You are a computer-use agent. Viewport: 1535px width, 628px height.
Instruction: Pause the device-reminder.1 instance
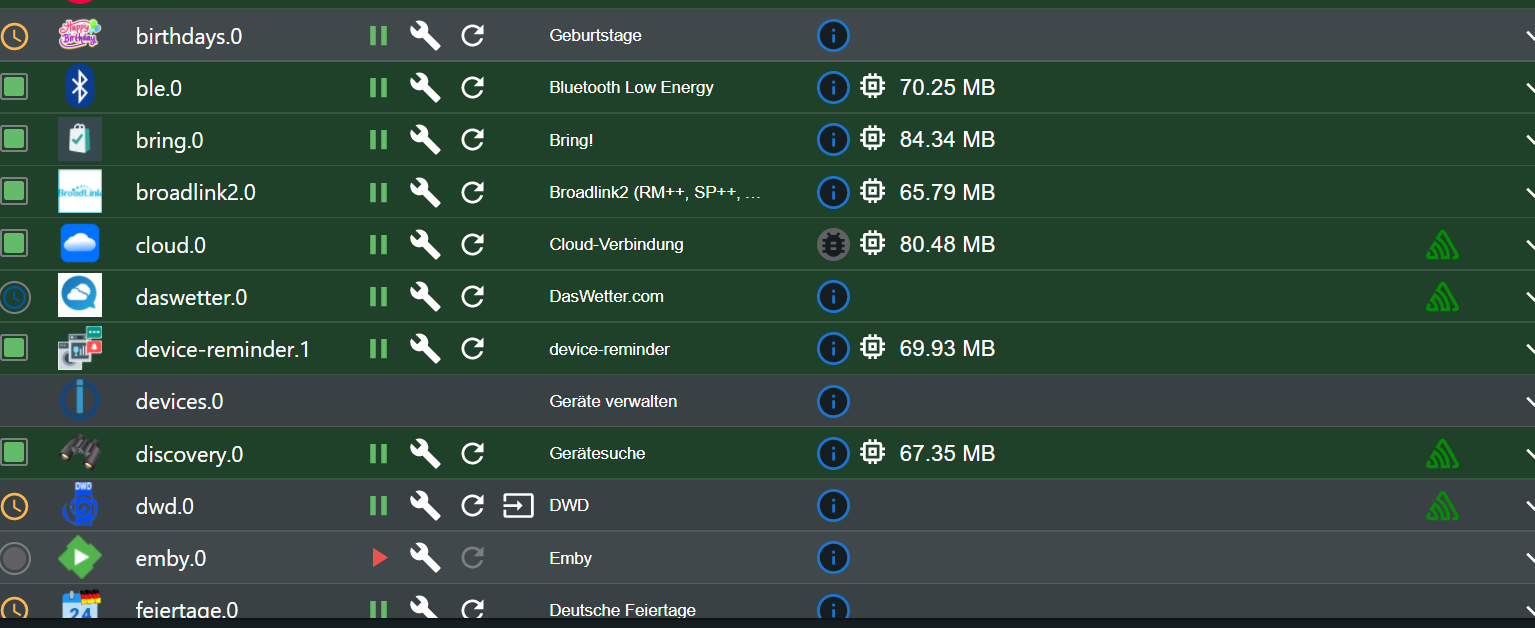pyautogui.click(x=378, y=349)
